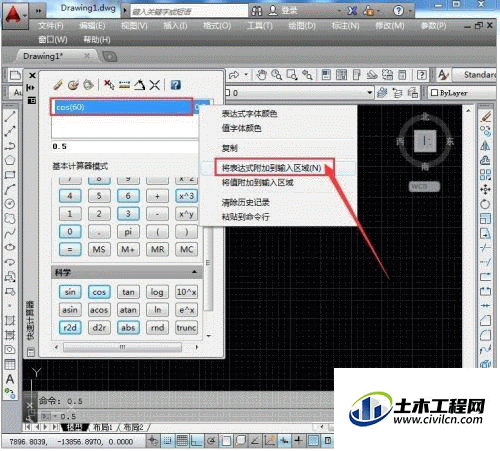Choose 将表达式附加到输入区域(N) from the context menu
Viewport: 500px width, 451px height.
tap(272, 168)
